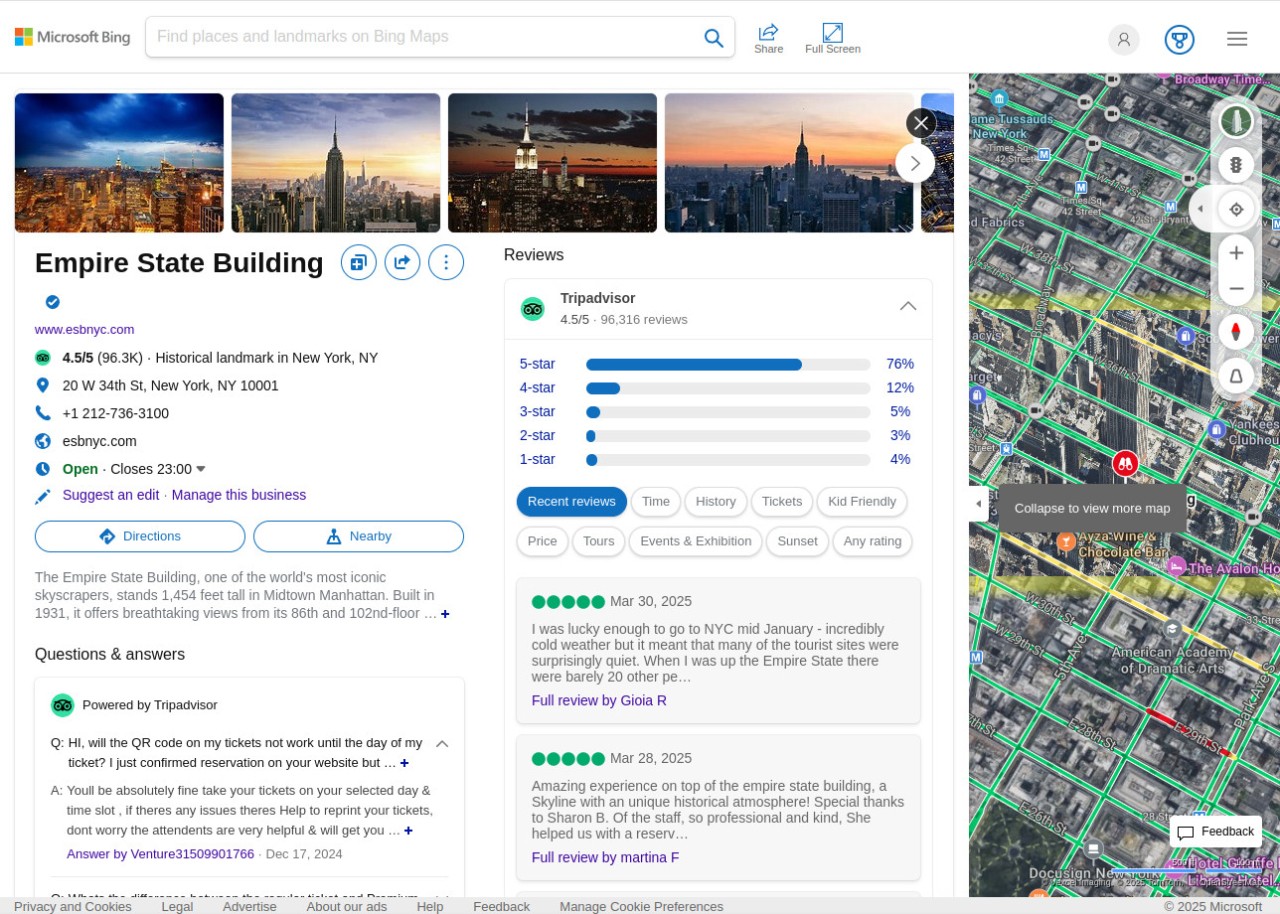The image size is (1280, 914).
Task: Click the locate me icon on the map
Action: 1236,209
